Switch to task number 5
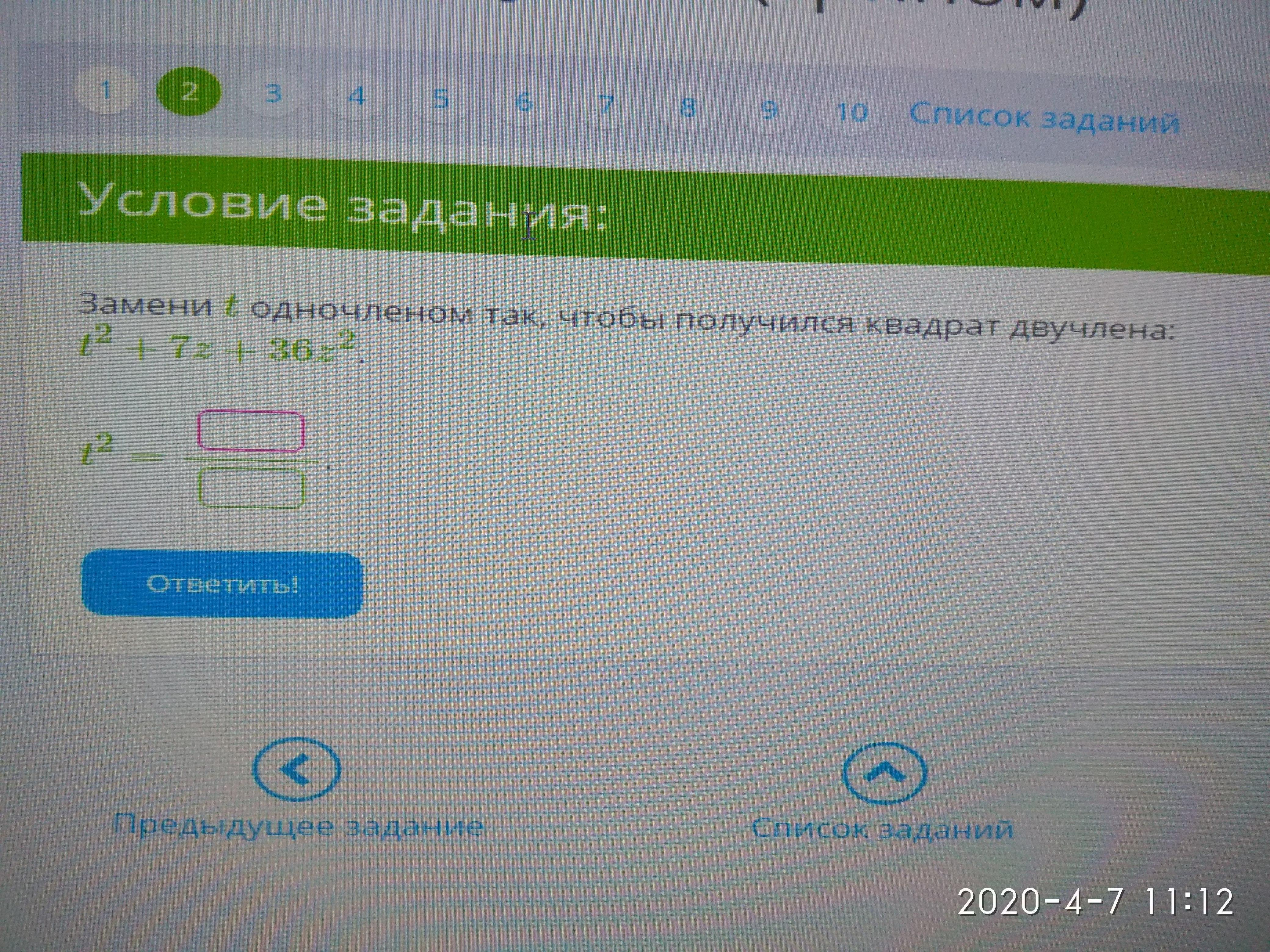The image size is (1270, 952). 440,100
